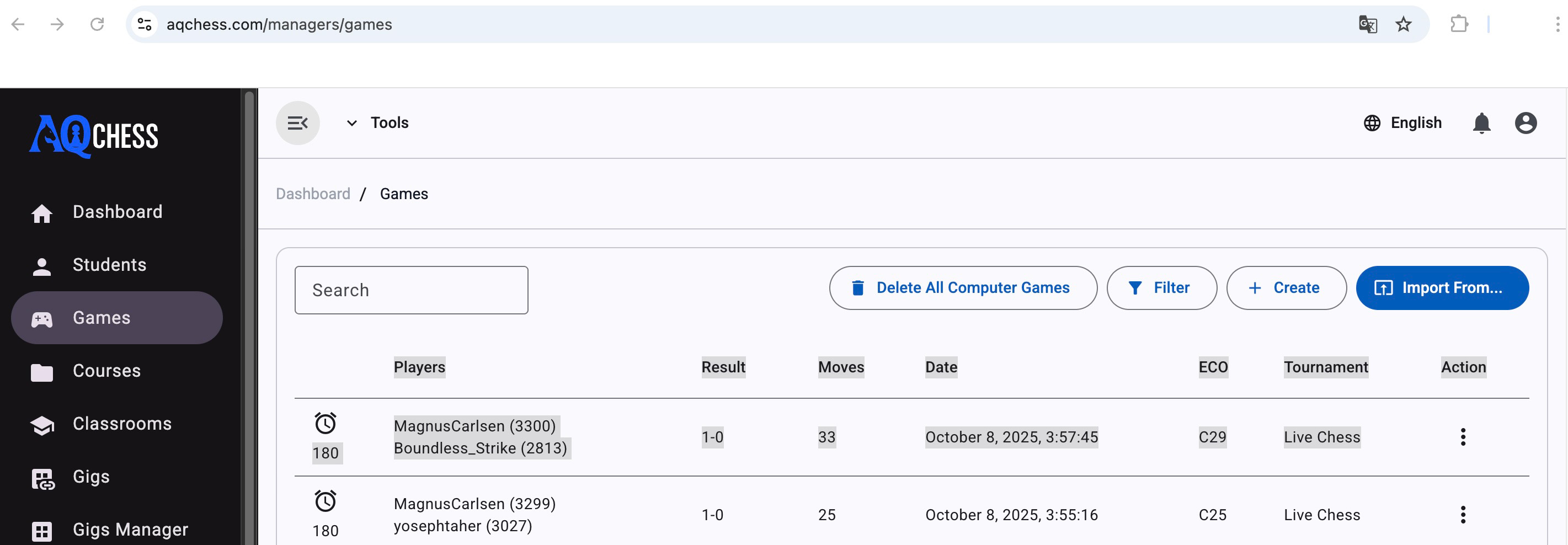Click the globe icon next to English
The image size is (1568, 545).
click(1372, 123)
